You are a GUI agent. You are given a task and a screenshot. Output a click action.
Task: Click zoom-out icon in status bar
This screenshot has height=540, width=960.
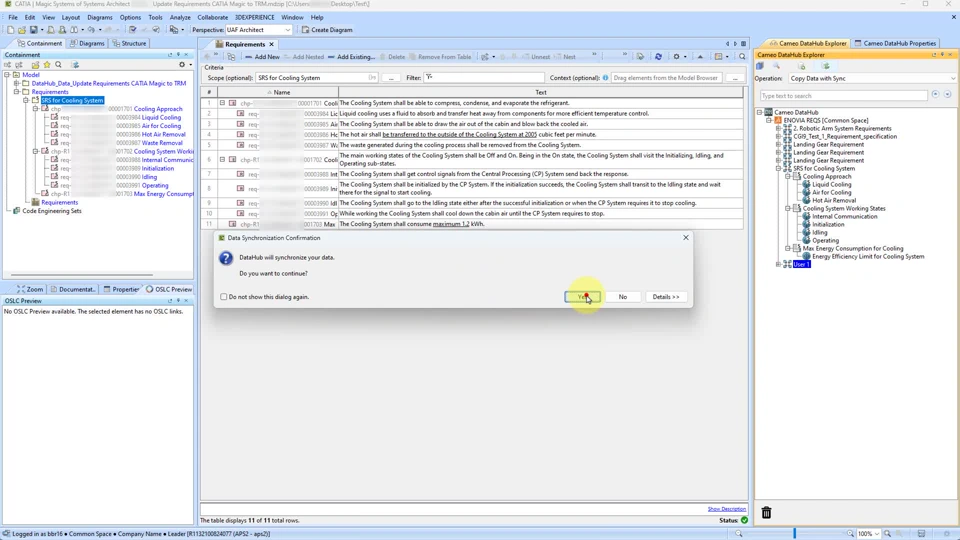click(738, 534)
